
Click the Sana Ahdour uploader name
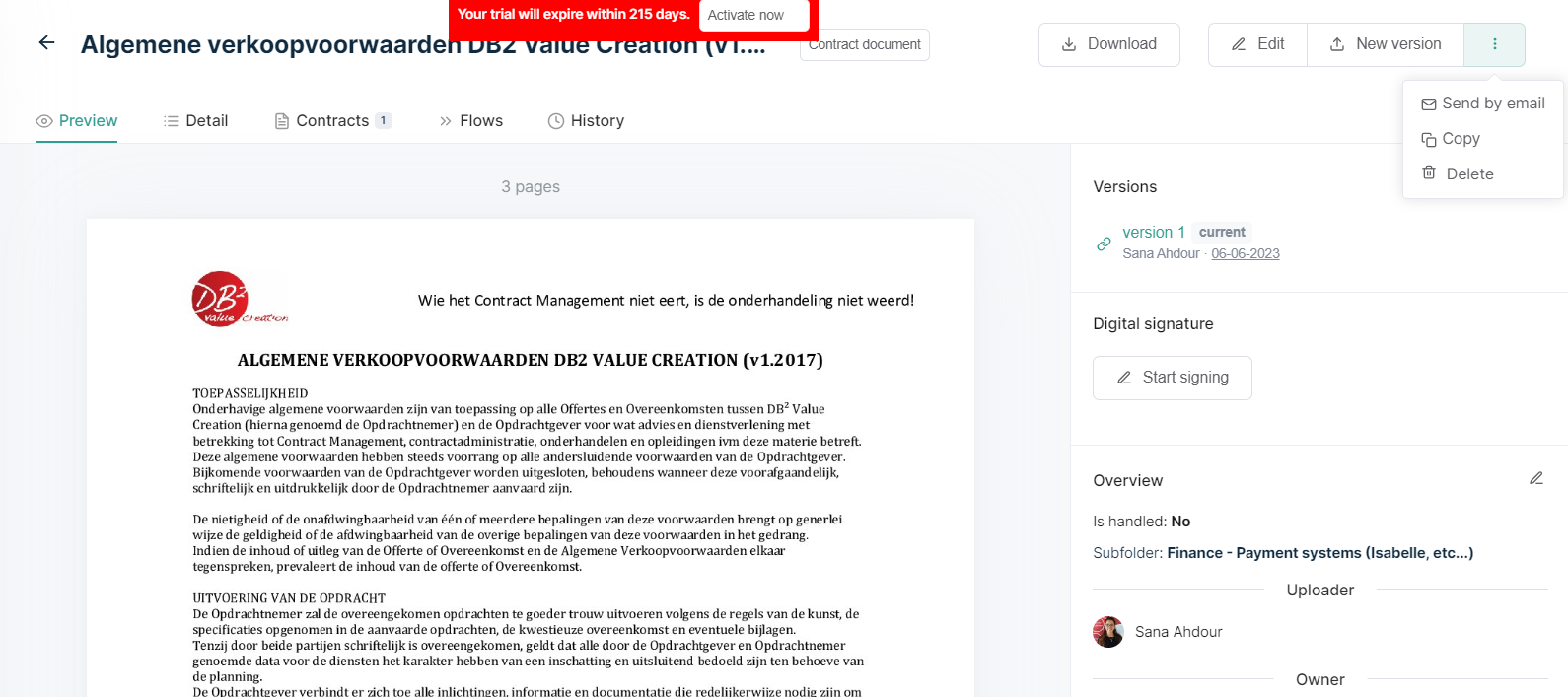pos(1178,632)
